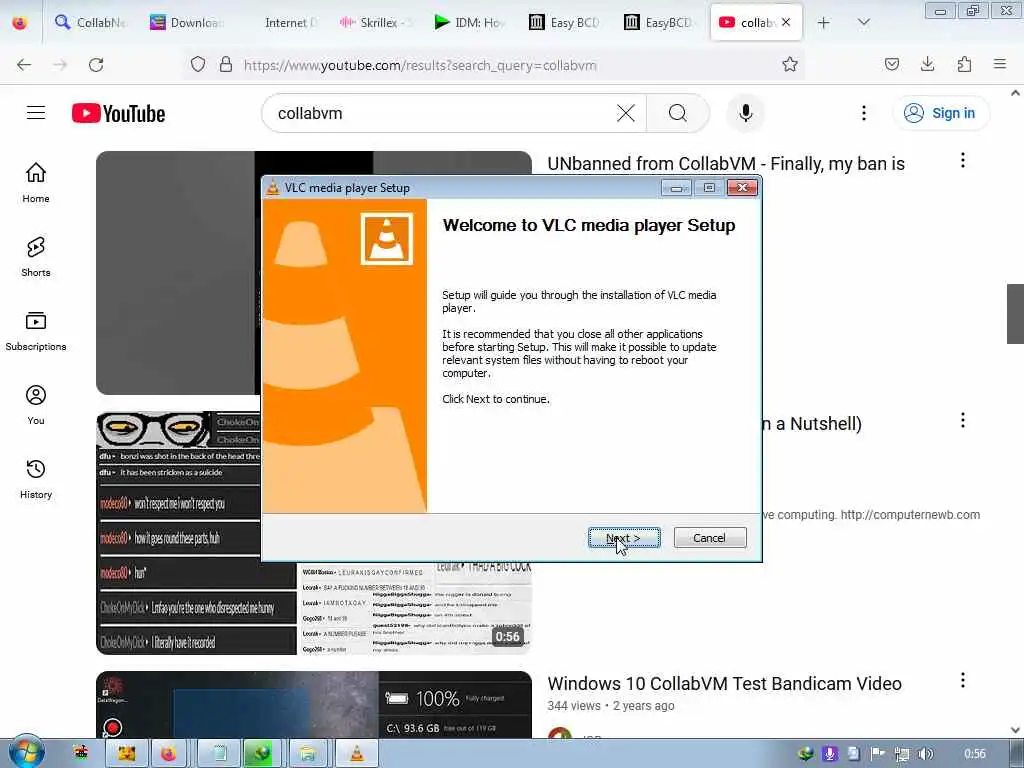Click the Sign in button on YouTube
This screenshot has width=1024, height=768.
(940, 113)
